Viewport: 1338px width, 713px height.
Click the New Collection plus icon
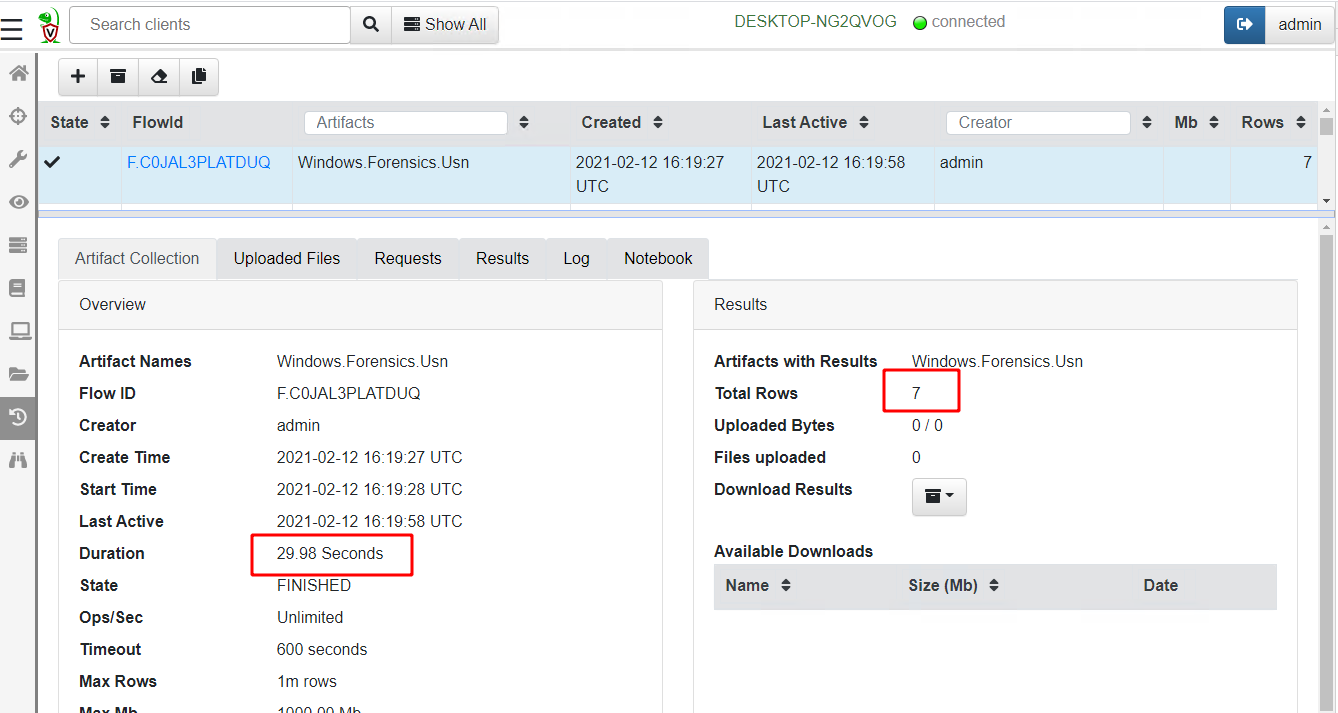coord(78,77)
